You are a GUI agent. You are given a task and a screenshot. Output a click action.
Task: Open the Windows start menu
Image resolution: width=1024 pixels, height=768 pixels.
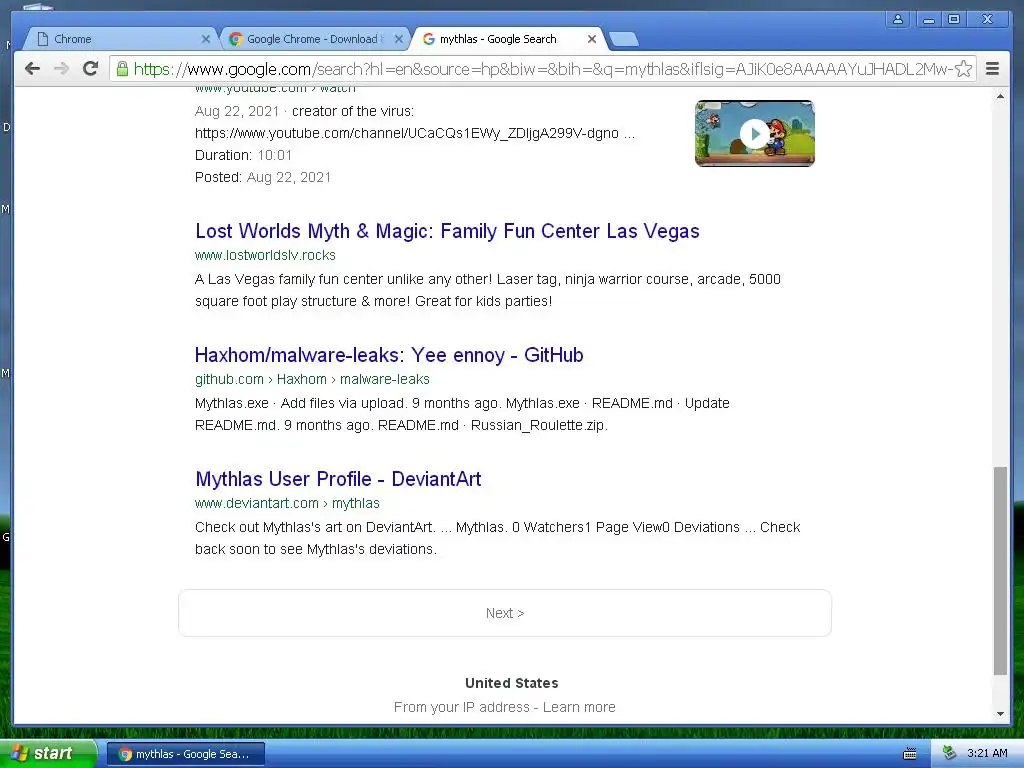(x=47, y=754)
